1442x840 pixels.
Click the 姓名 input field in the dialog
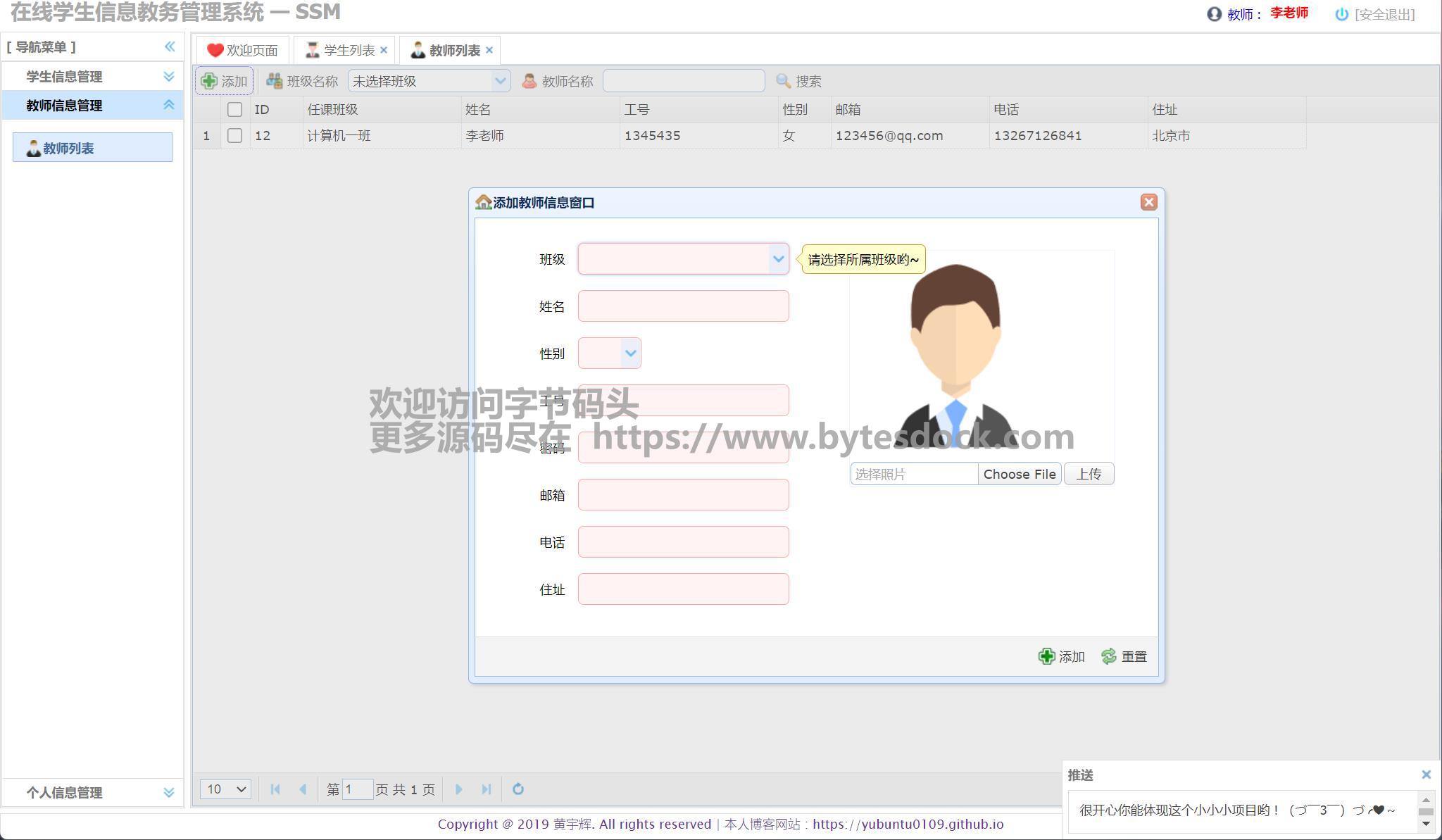click(683, 306)
